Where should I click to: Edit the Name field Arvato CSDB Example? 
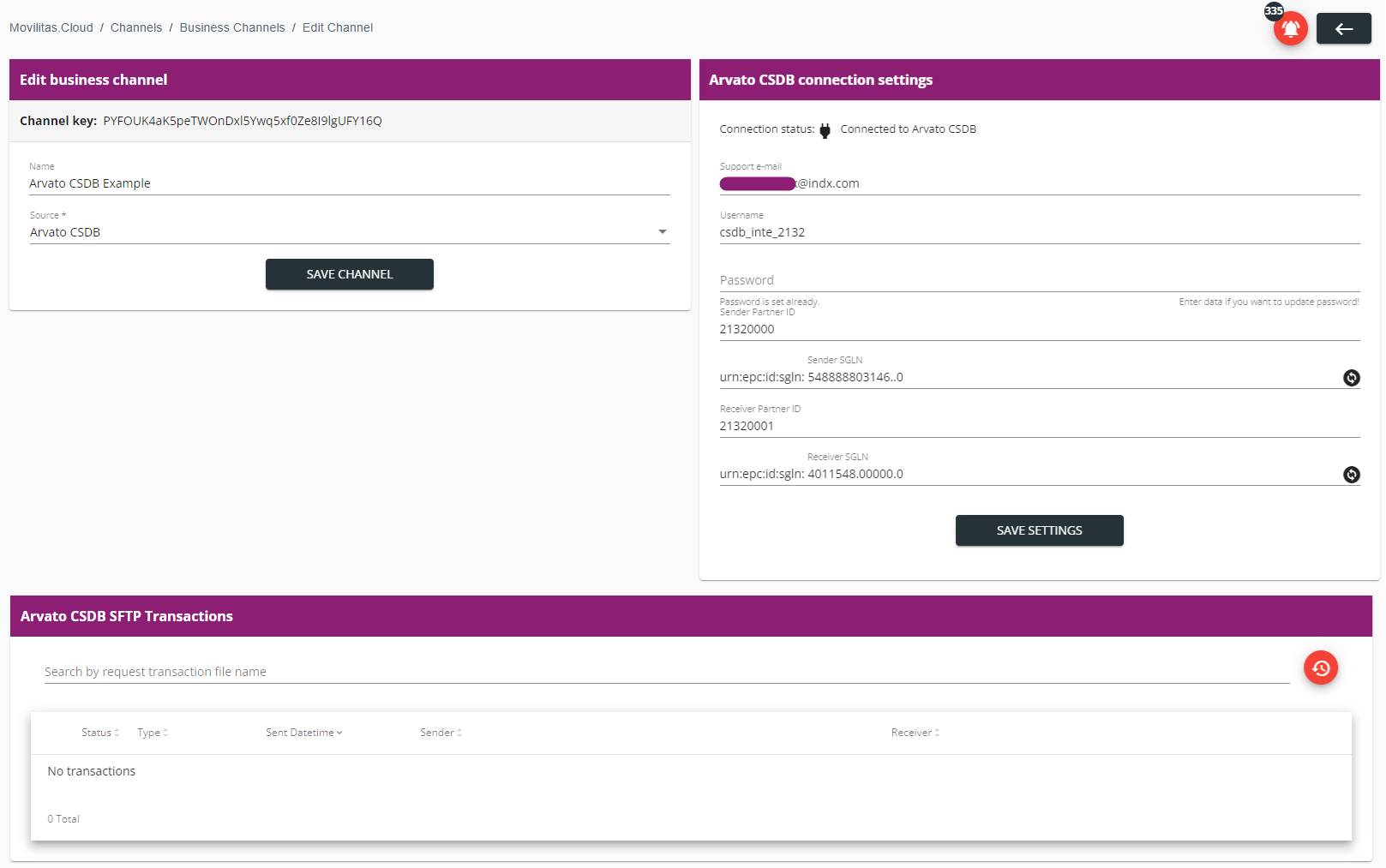(x=350, y=183)
